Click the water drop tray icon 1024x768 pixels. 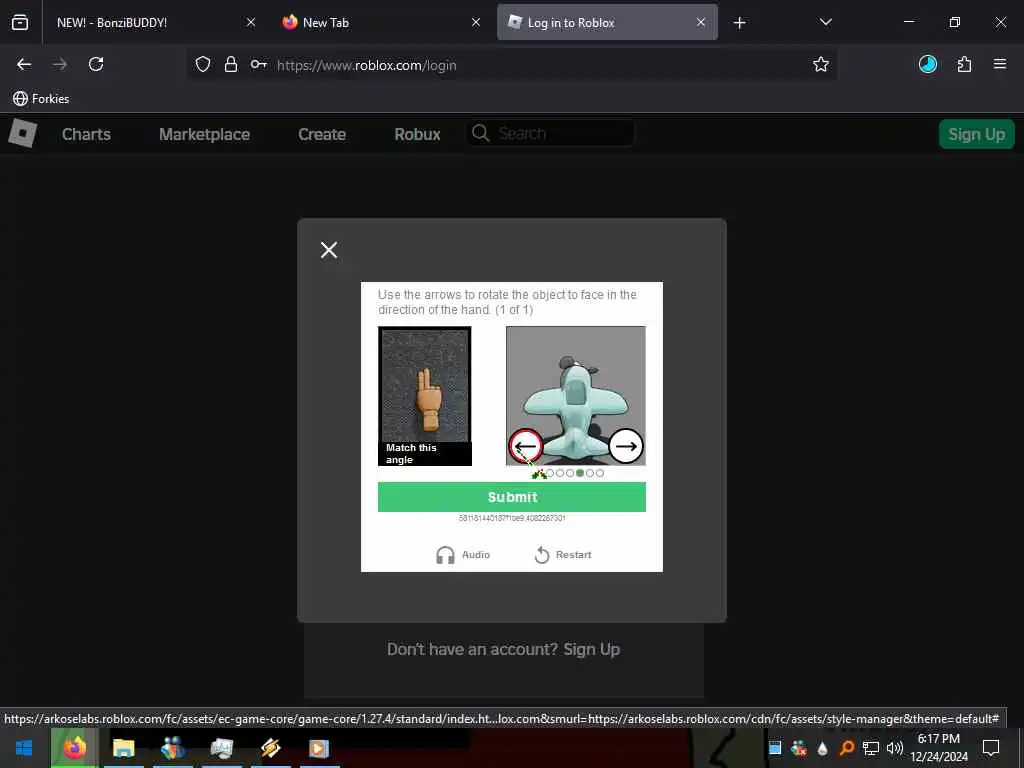click(822, 748)
